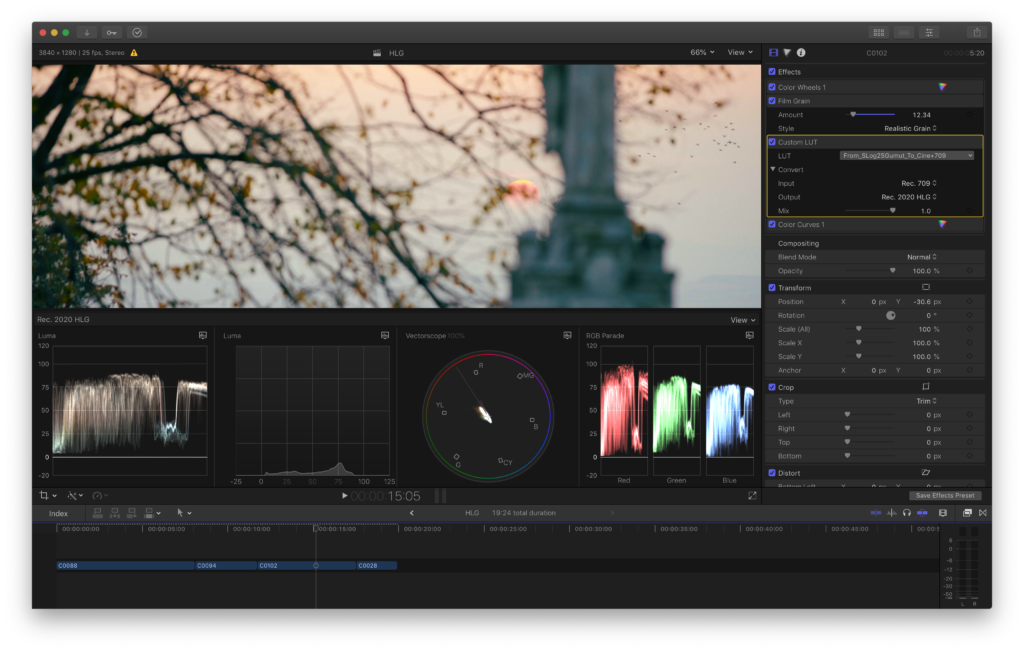
Task: Show the browser grid icon
Action: [879, 33]
